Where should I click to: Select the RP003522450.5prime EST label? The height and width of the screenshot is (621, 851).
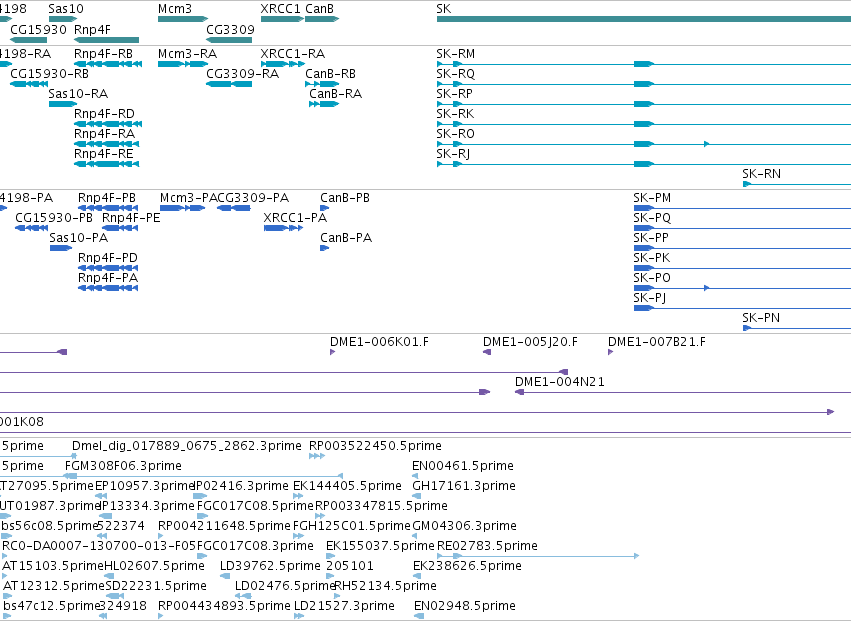click(375, 446)
